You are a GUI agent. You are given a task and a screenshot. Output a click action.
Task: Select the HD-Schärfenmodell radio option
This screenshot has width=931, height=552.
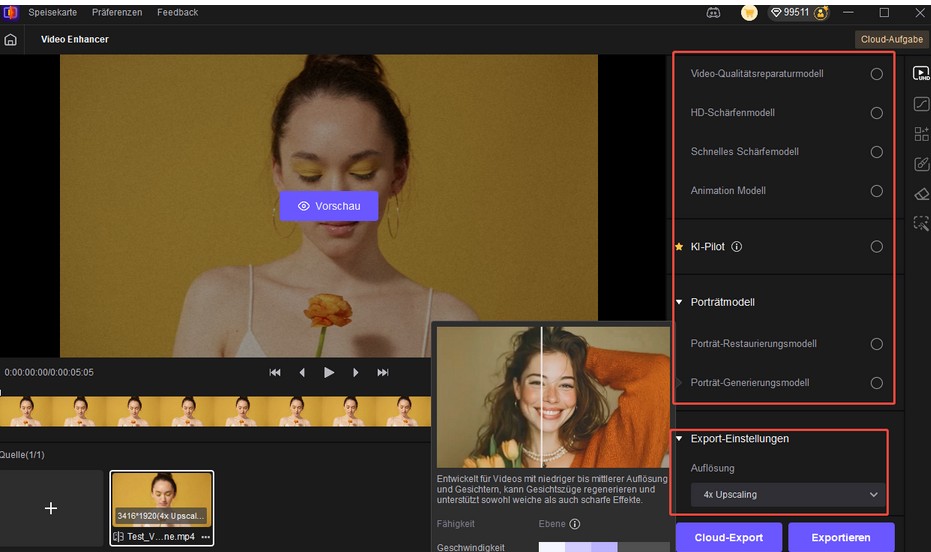coord(876,113)
